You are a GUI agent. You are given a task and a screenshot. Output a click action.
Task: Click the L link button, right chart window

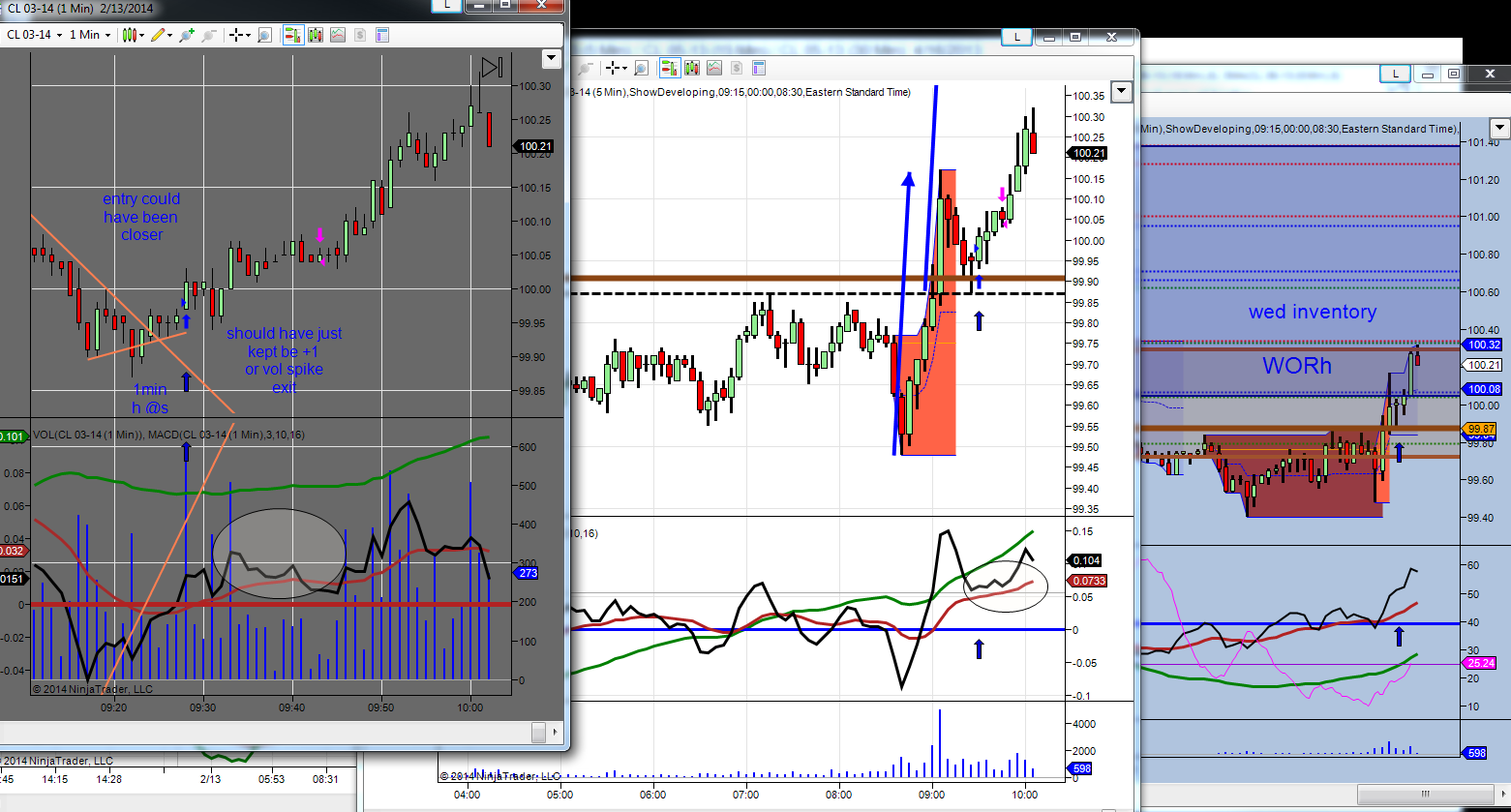point(1395,74)
